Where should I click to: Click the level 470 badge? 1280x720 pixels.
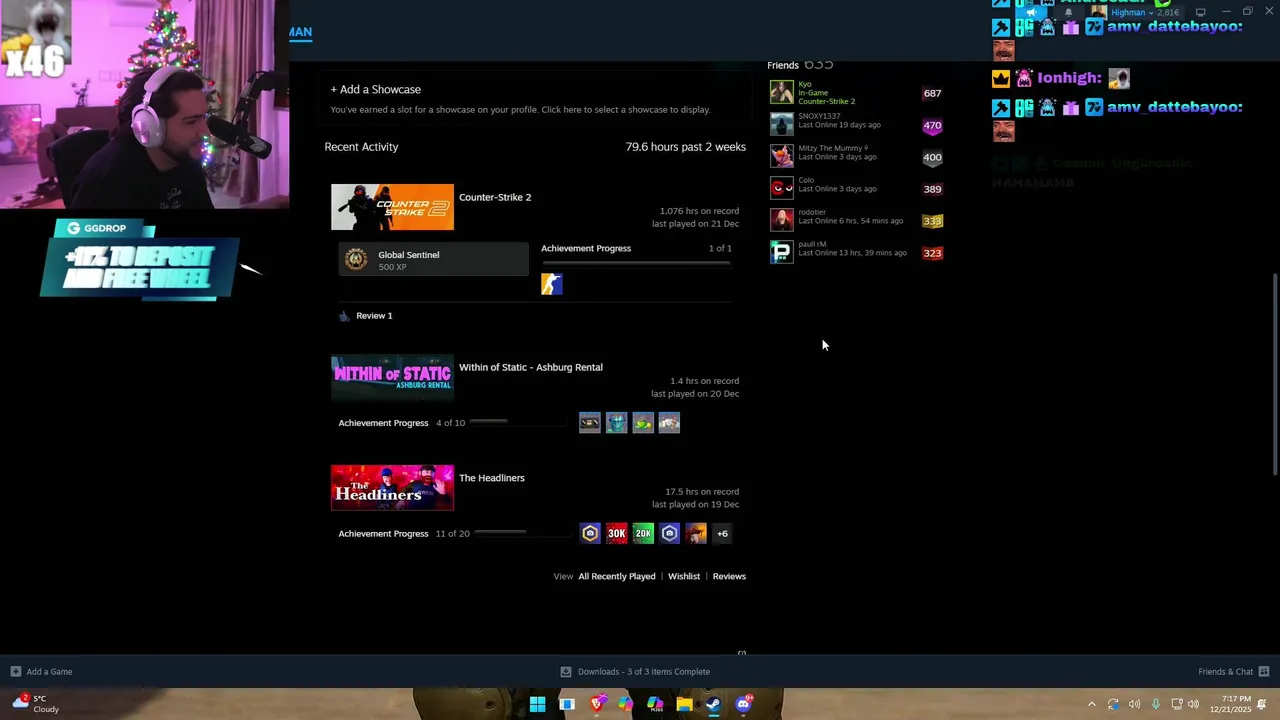point(932,125)
